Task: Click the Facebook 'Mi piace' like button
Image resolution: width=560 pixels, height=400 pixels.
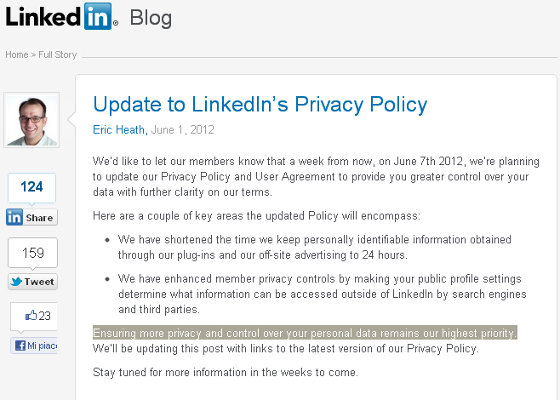Action: click(34, 346)
